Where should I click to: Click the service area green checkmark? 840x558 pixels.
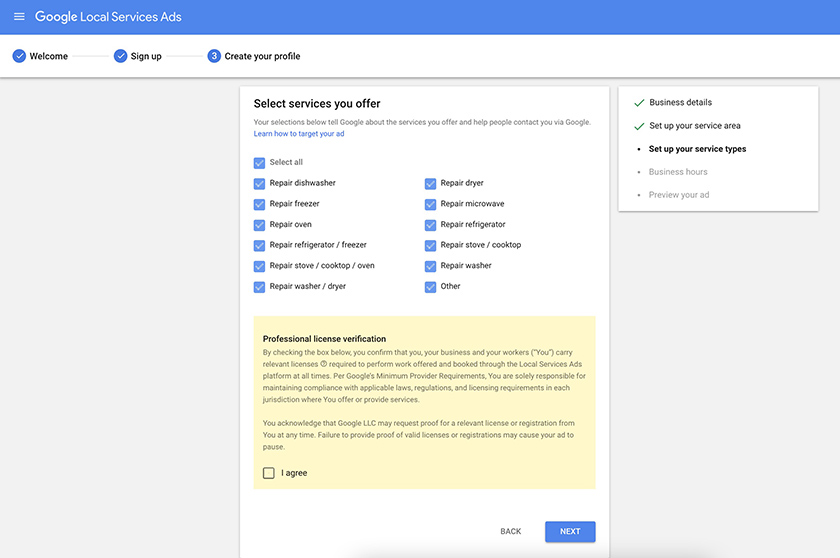point(639,126)
